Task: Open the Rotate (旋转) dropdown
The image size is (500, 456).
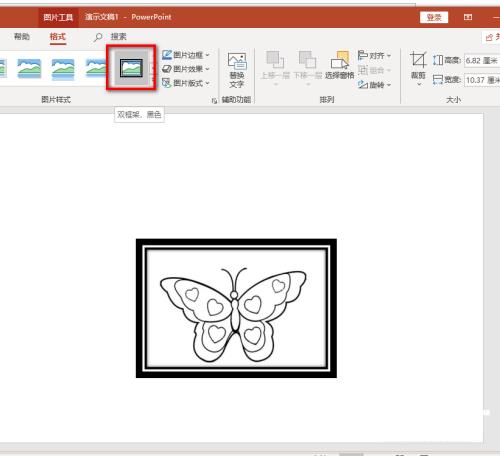Action: 374,85
